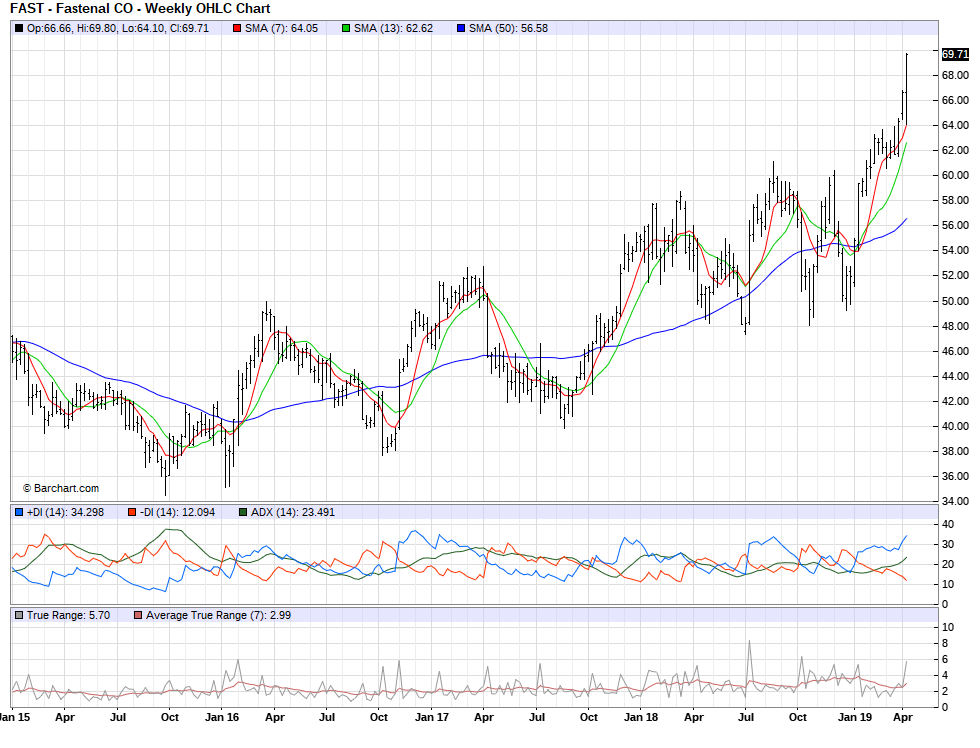This screenshot has height=748, width=980.
Task: Click the chart title 'FAST - Fastenal CO - Weekly OHLC Chart'
Action: (141, 9)
